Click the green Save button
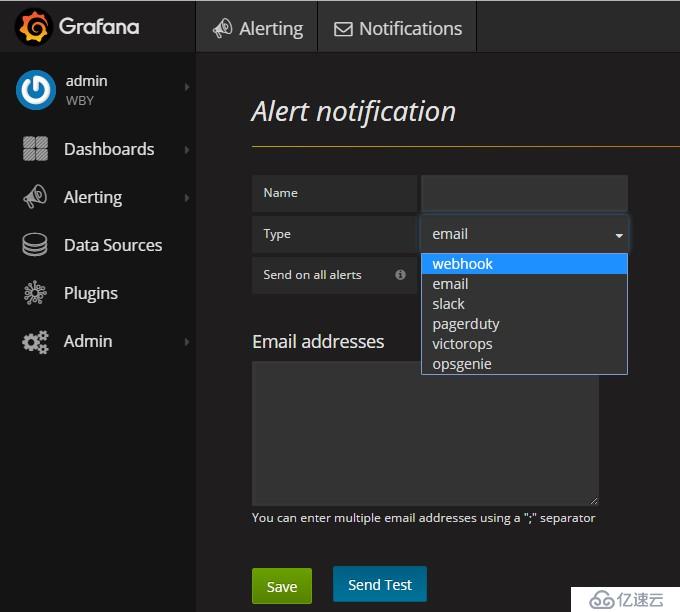This screenshot has width=680, height=612. [282, 586]
